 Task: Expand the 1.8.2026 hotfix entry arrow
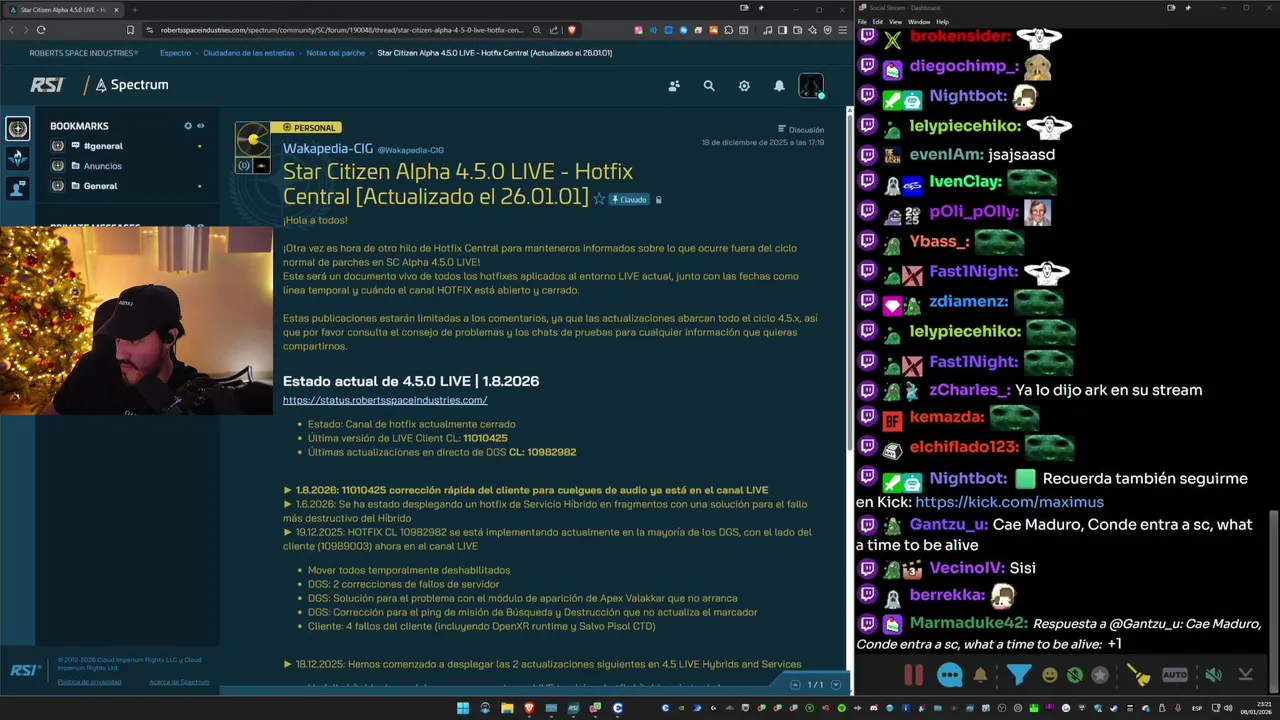point(288,490)
